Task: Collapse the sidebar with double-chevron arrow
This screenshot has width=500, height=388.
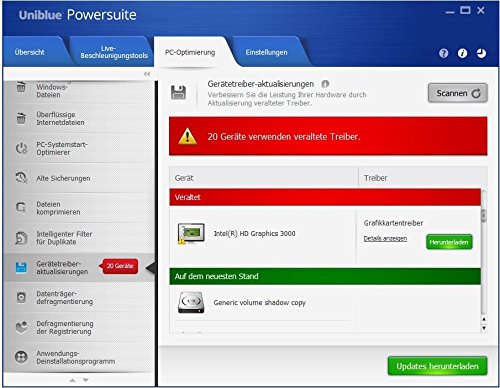Action: (147, 74)
